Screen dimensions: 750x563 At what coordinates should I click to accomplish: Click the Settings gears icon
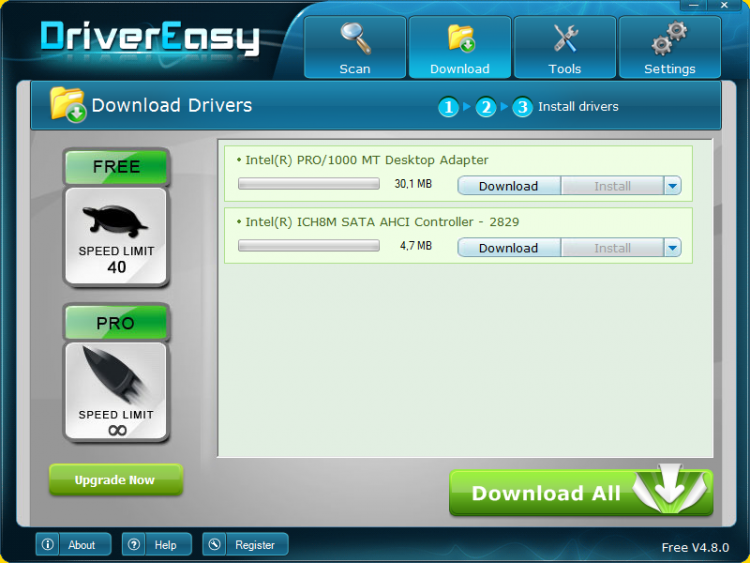[670, 37]
